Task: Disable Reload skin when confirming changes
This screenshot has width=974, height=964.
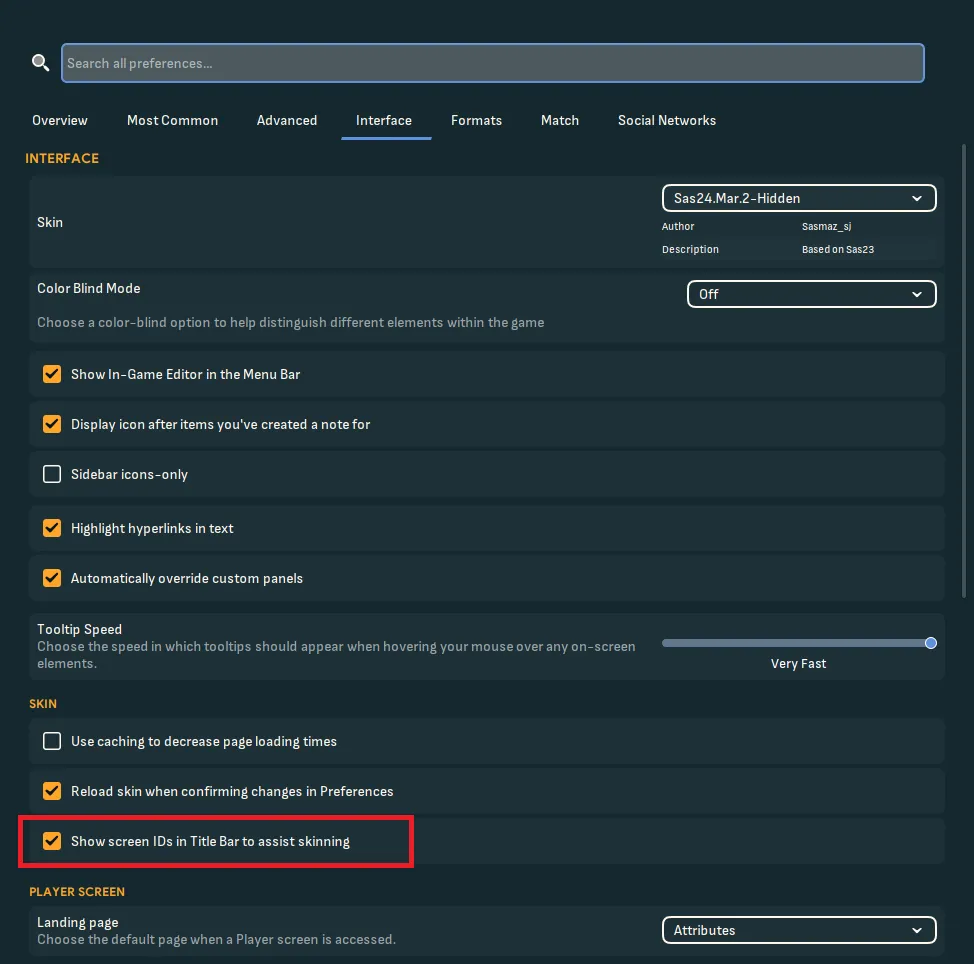Action: pos(52,791)
